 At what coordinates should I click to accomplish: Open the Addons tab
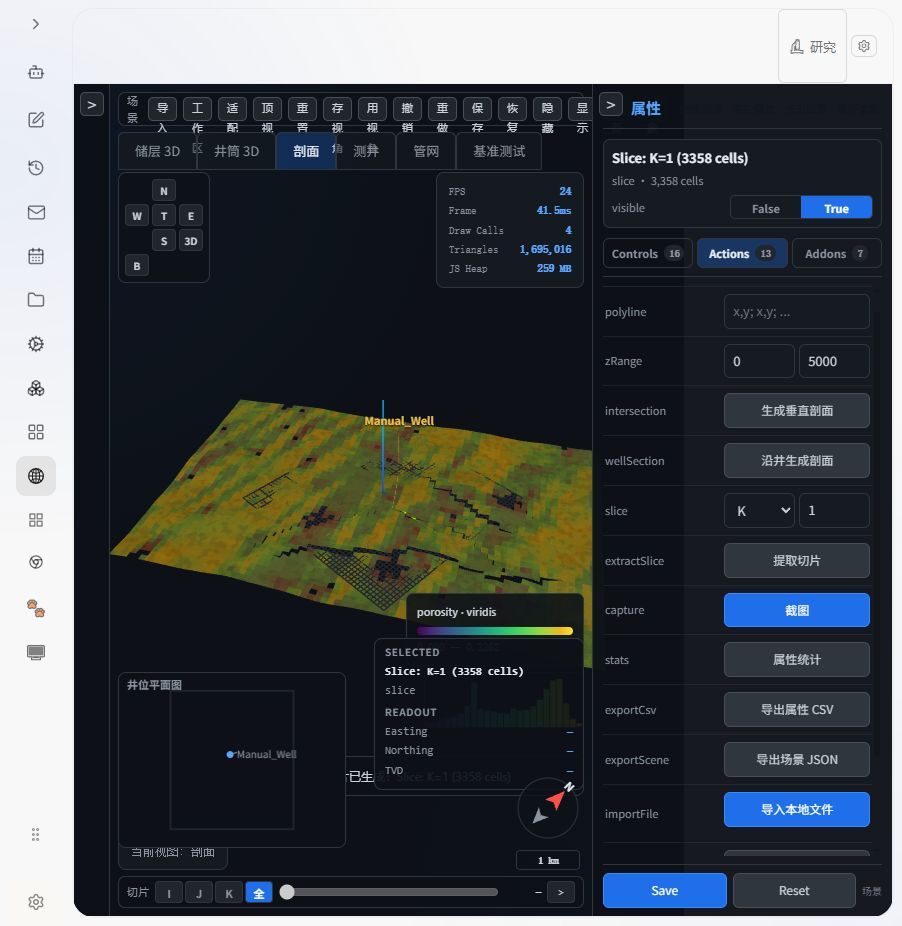click(x=836, y=254)
